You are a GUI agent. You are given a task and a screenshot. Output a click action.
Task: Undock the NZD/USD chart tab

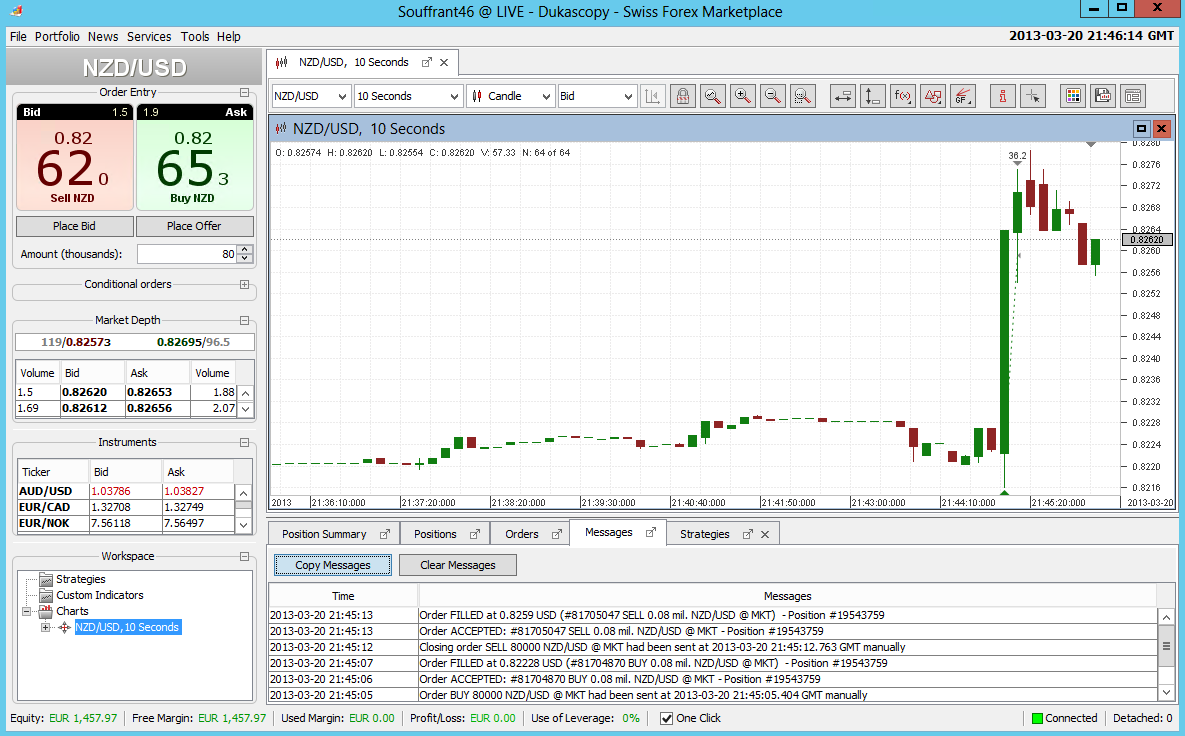(427, 63)
